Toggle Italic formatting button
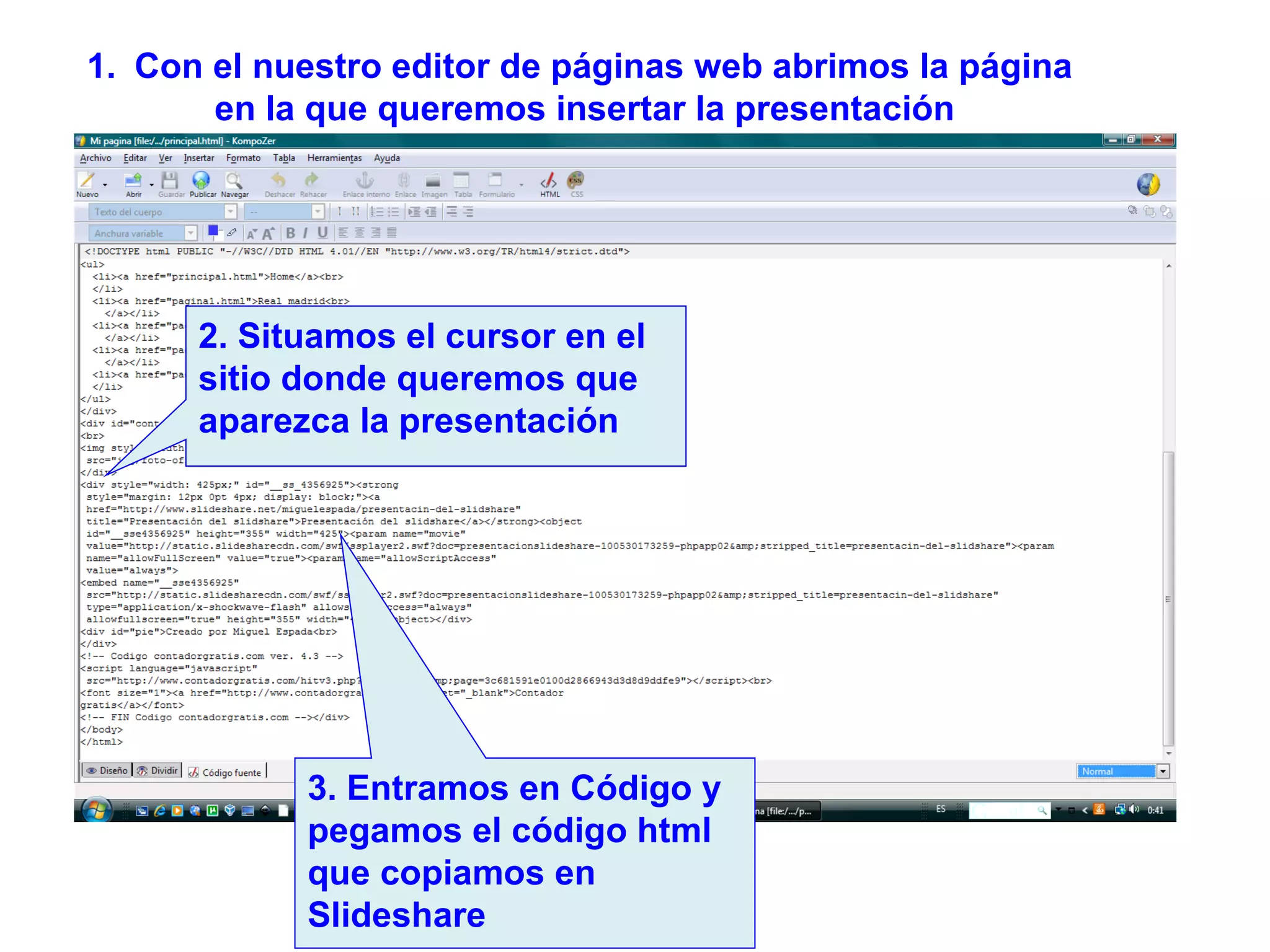This screenshot has width=1270, height=952. click(305, 233)
